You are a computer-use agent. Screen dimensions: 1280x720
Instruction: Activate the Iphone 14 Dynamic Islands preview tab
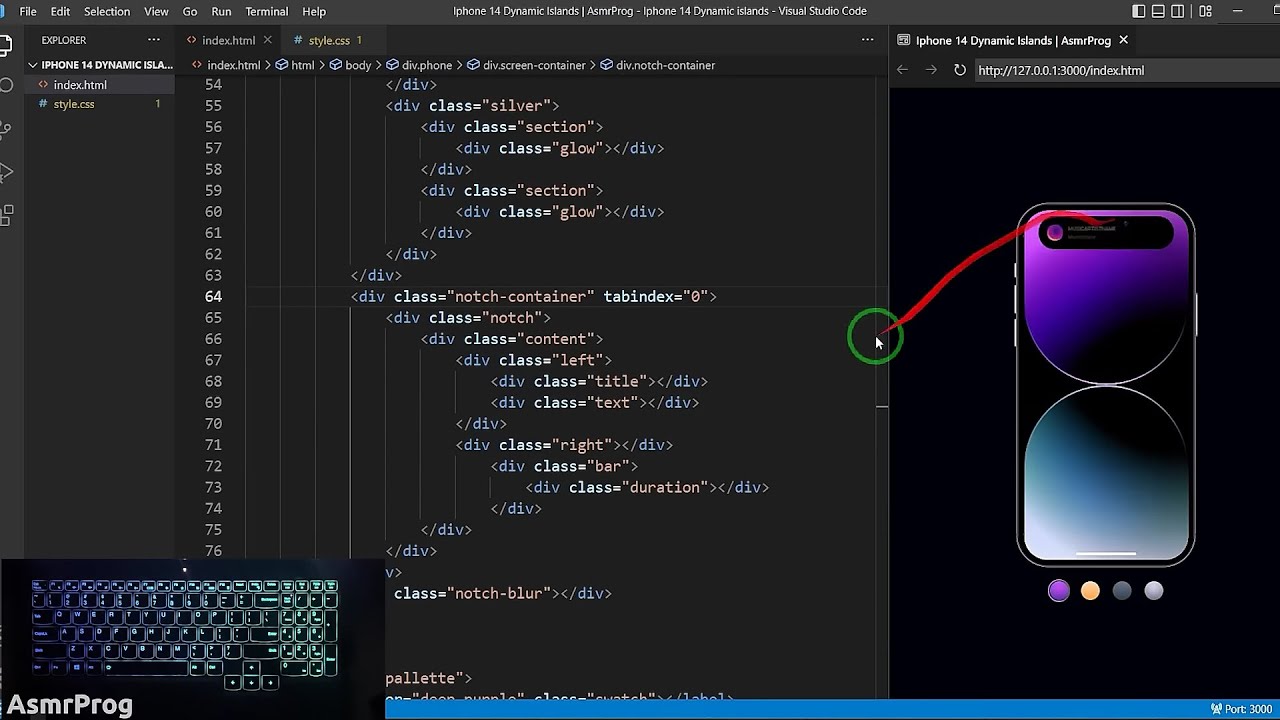[1013, 40]
